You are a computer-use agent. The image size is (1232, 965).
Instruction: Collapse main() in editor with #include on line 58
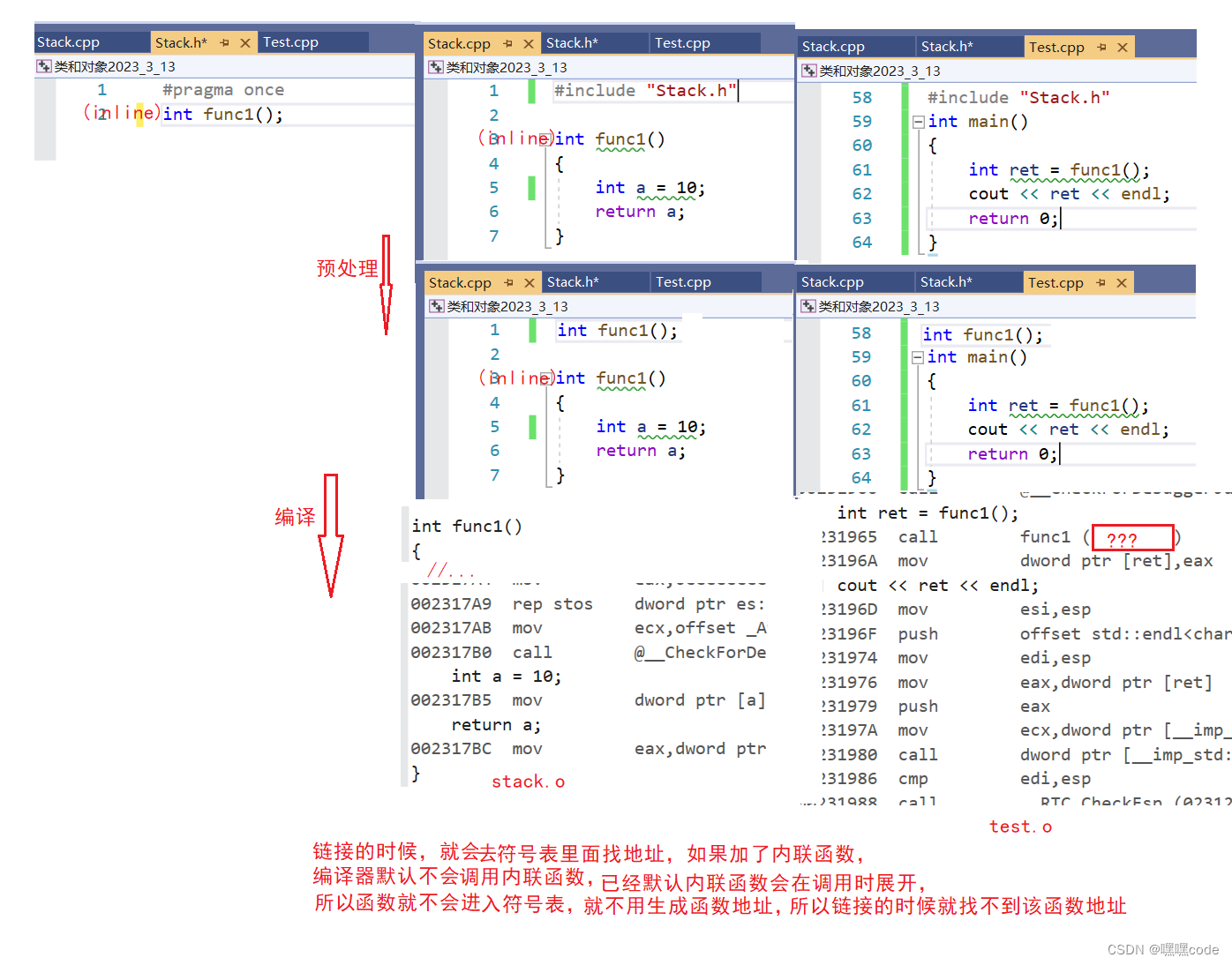click(x=919, y=122)
